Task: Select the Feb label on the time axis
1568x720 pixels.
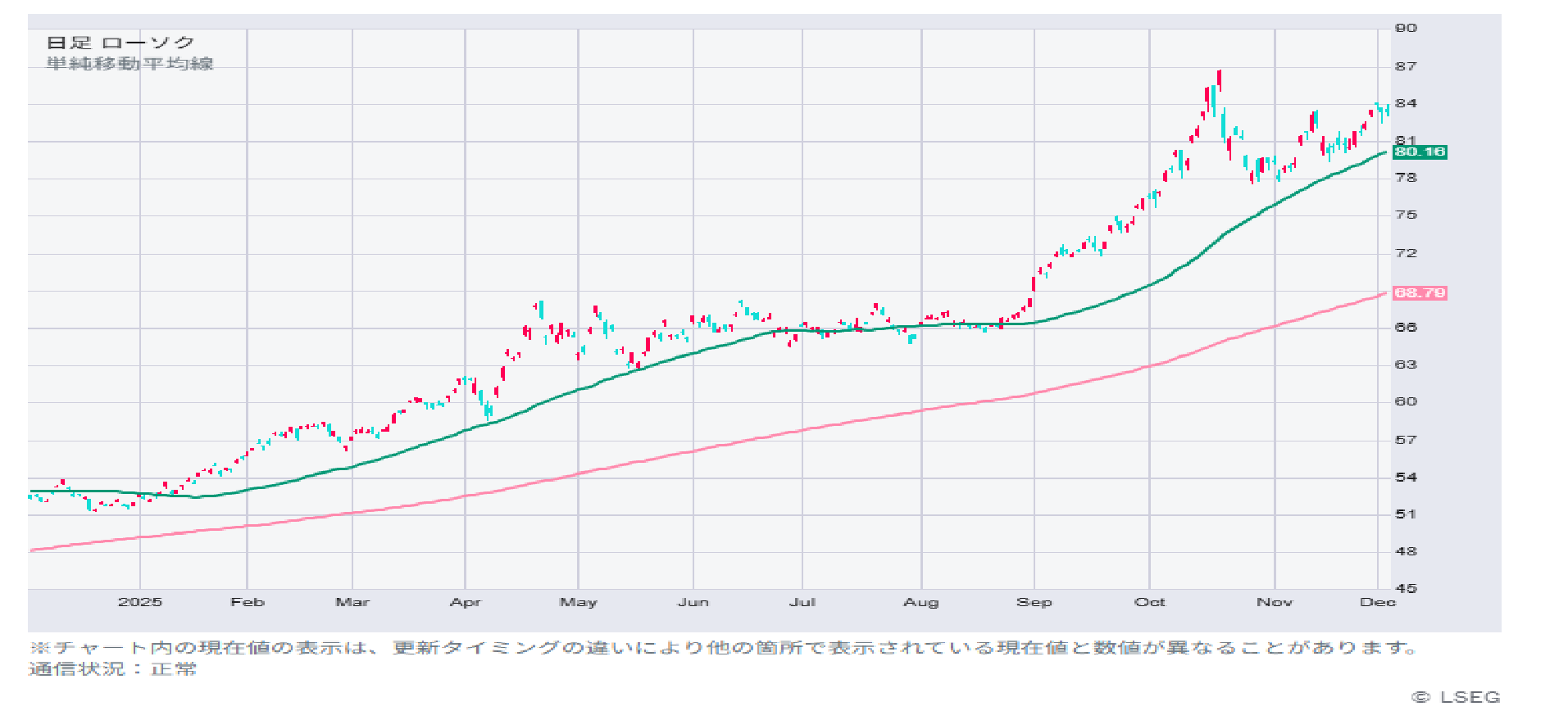Action: (x=248, y=602)
